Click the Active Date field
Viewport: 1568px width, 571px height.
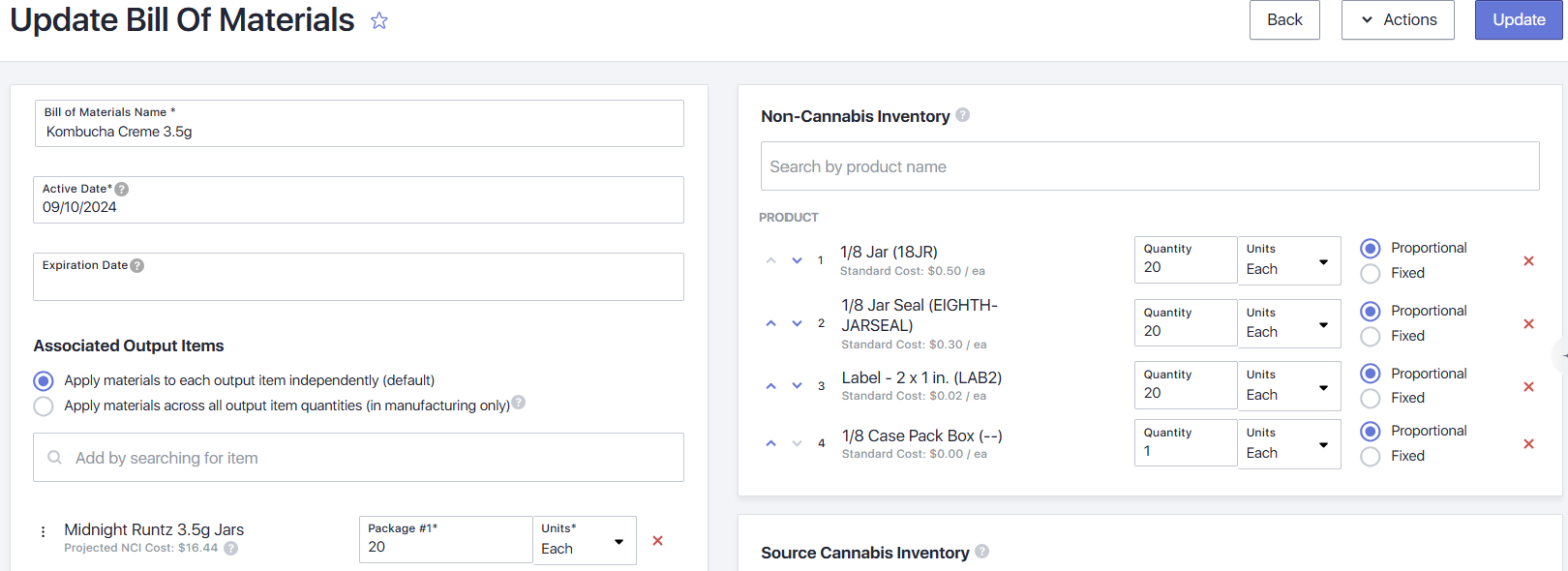click(x=358, y=207)
